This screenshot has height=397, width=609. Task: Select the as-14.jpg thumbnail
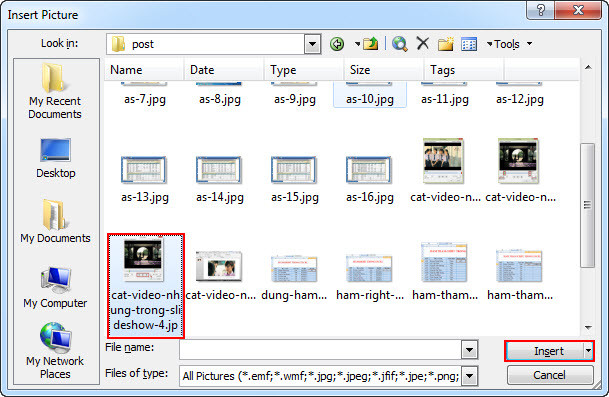point(219,170)
